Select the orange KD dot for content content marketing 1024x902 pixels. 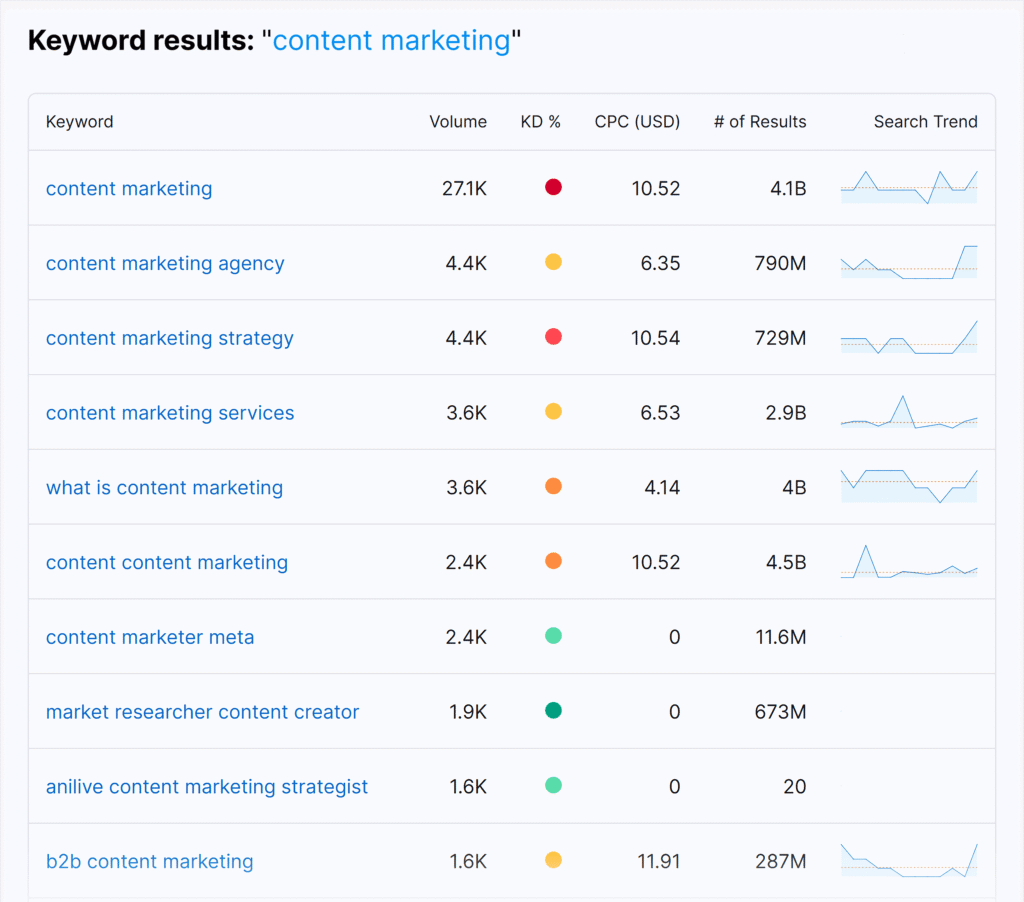pos(553,562)
